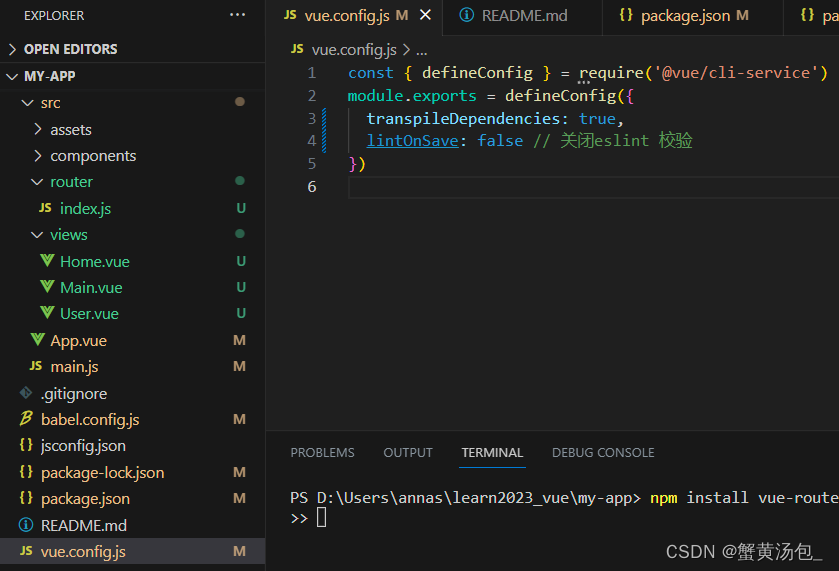Viewport: 839px width, 571px height.
Task: Click the git icon beside .gitignore
Action: [26, 393]
